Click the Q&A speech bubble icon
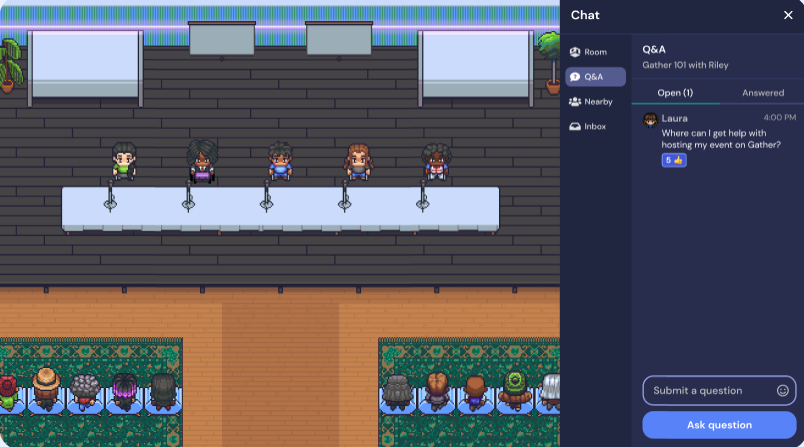Viewport: 804px width, 447px height. coord(575,77)
